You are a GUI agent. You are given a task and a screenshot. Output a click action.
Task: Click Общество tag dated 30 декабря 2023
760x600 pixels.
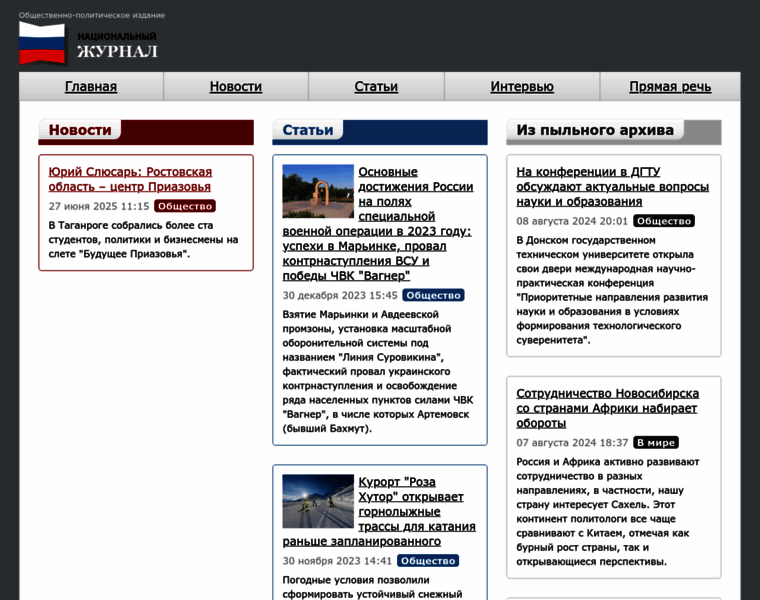click(433, 295)
